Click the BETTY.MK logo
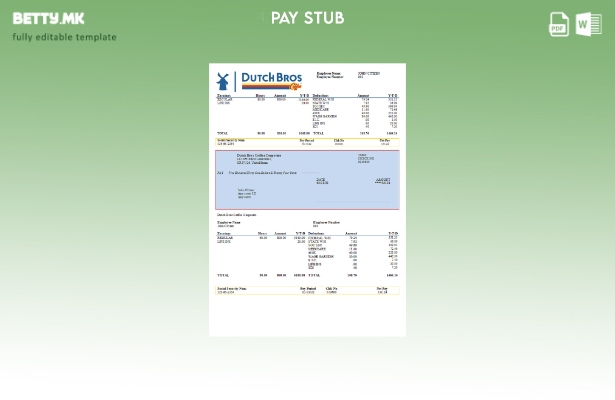615x400 pixels. pos(48,18)
